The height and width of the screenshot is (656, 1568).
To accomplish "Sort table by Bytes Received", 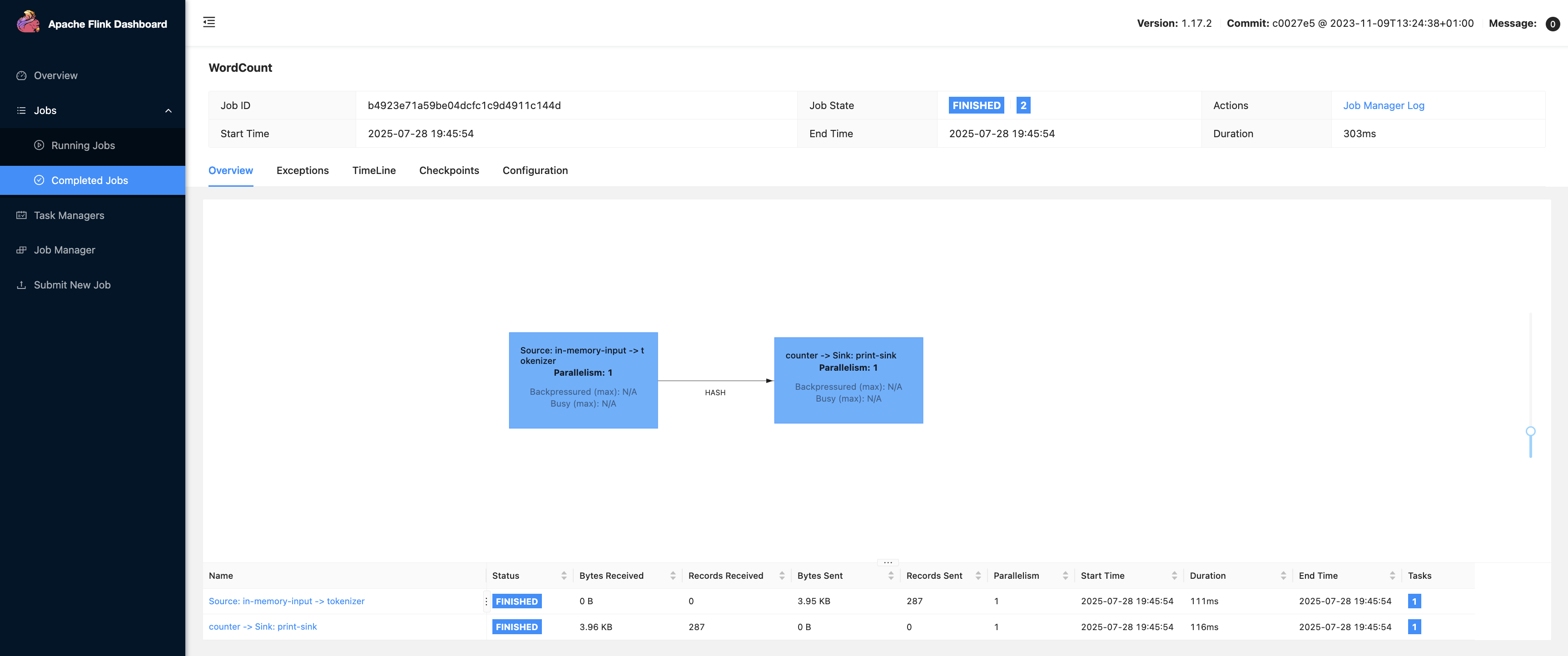I will 673,576.
